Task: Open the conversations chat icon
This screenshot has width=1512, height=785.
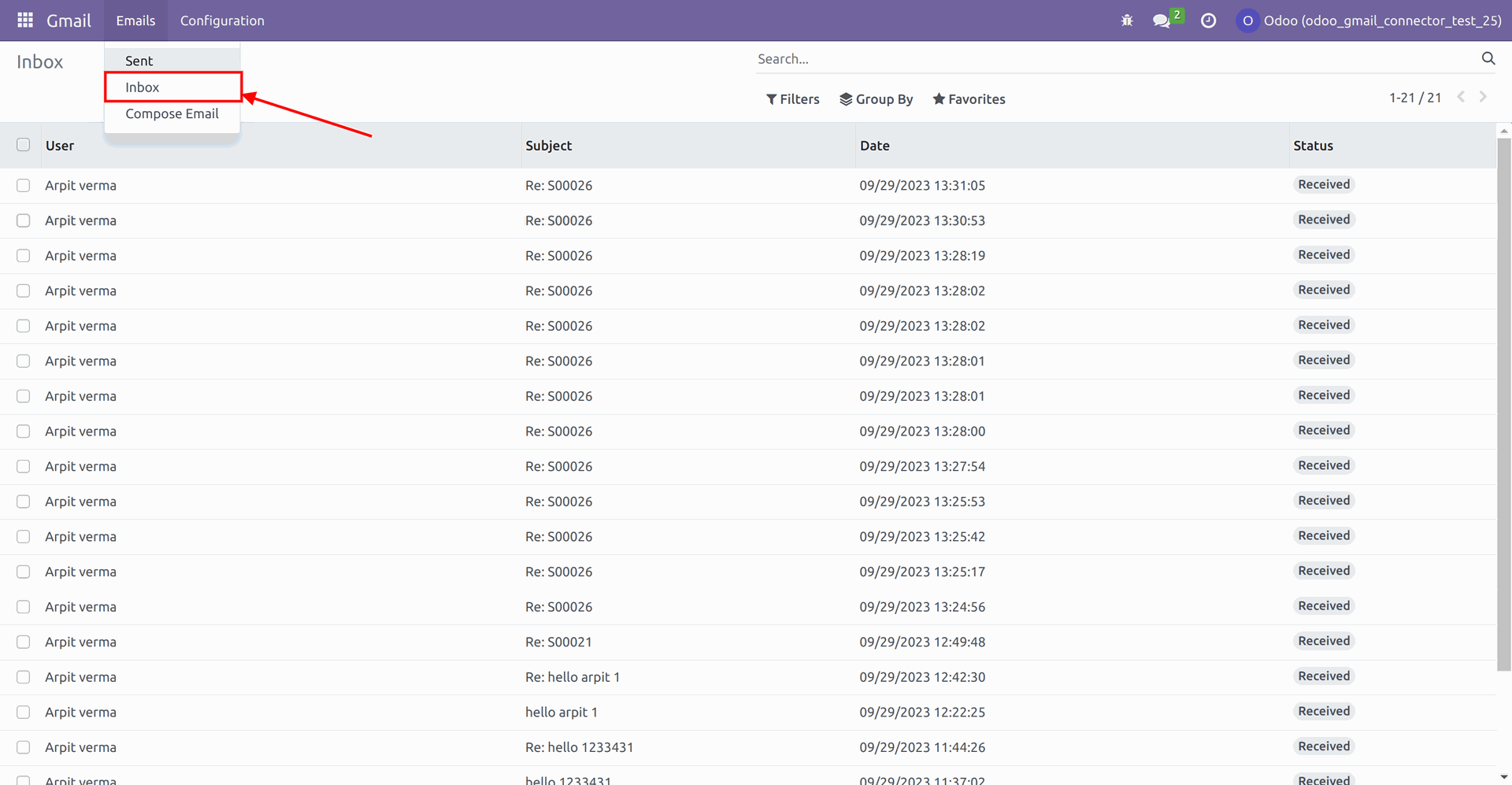Action: click(x=1162, y=20)
